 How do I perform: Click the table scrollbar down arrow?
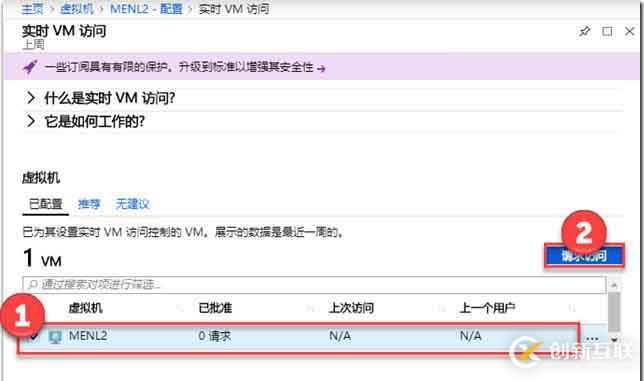coord(614,340)
